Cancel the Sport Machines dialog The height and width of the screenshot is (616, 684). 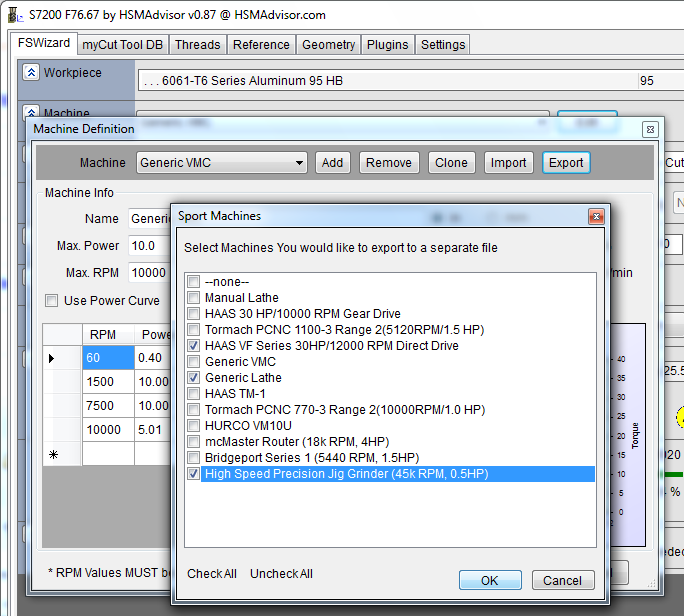[562, 580]
